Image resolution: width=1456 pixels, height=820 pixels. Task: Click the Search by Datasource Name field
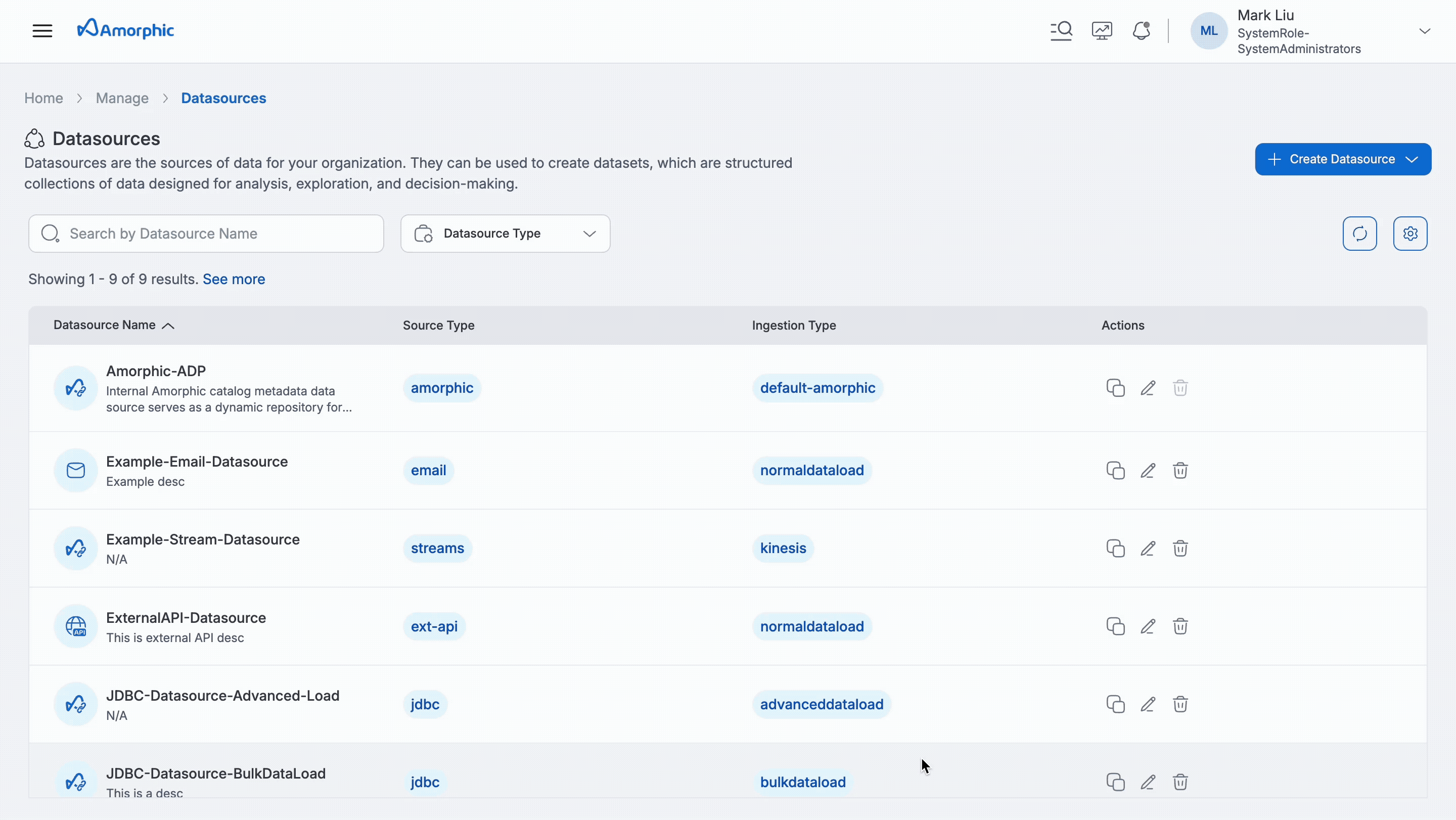[x=206, y=234]
